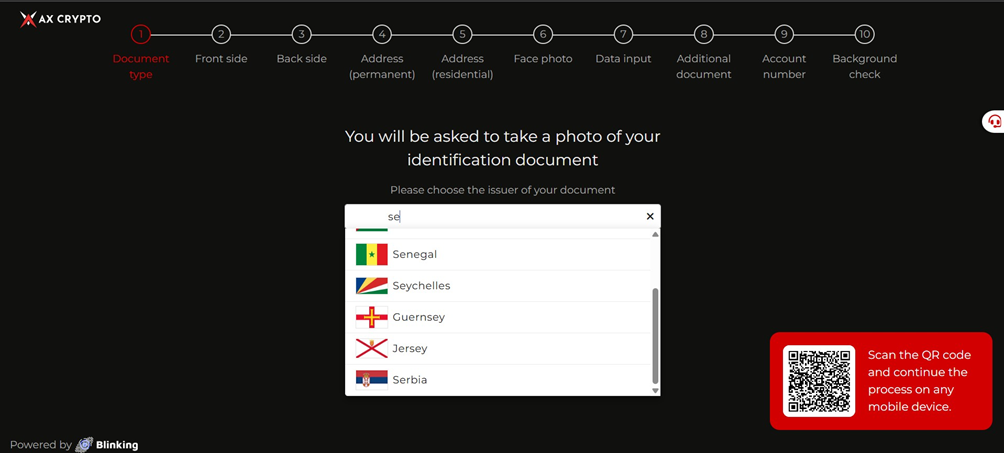Click the country search input field
Screen dimensions: 1004x453
click(x=503, y=217)
